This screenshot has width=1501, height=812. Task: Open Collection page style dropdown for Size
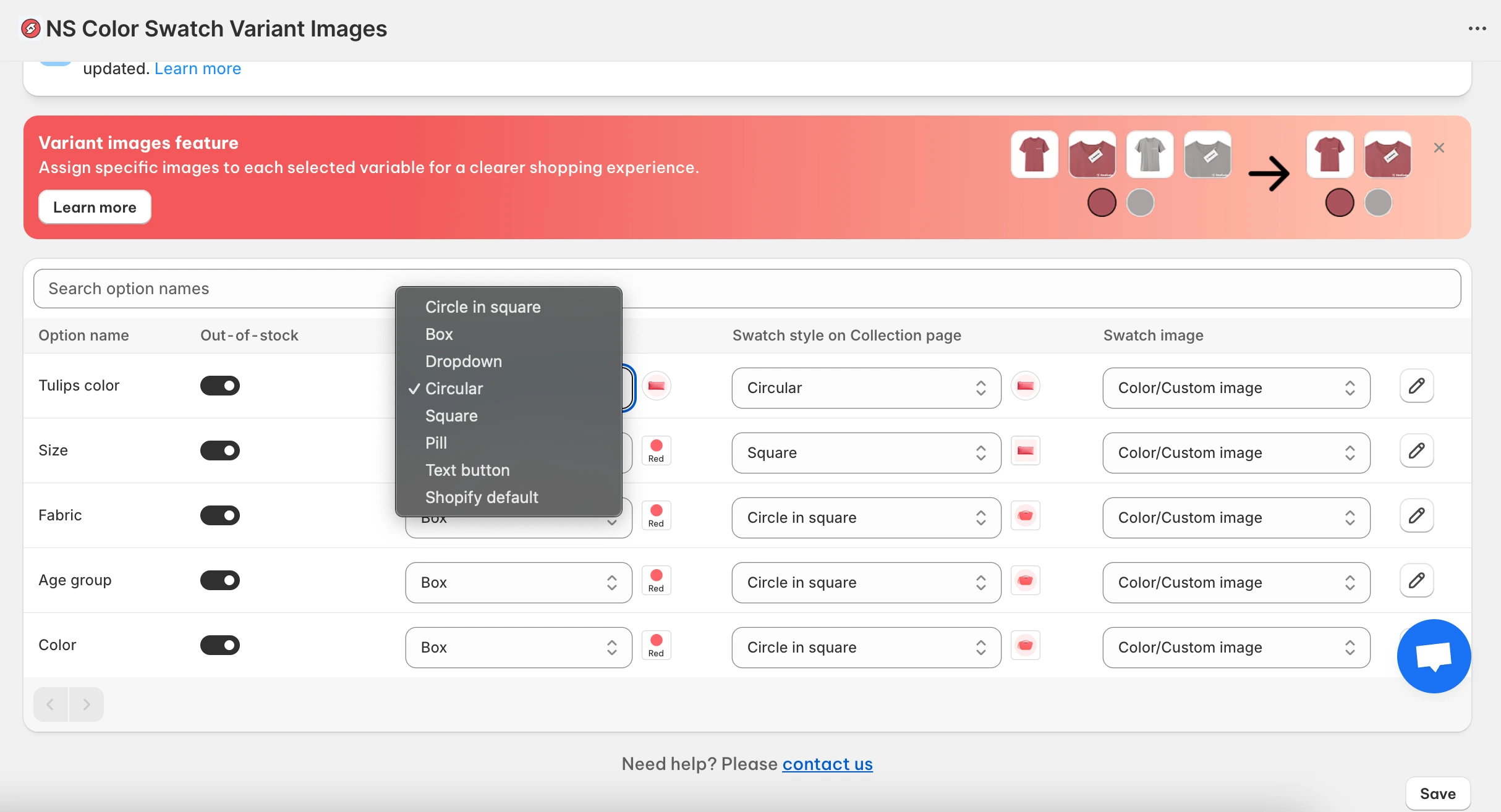[865, 453]
